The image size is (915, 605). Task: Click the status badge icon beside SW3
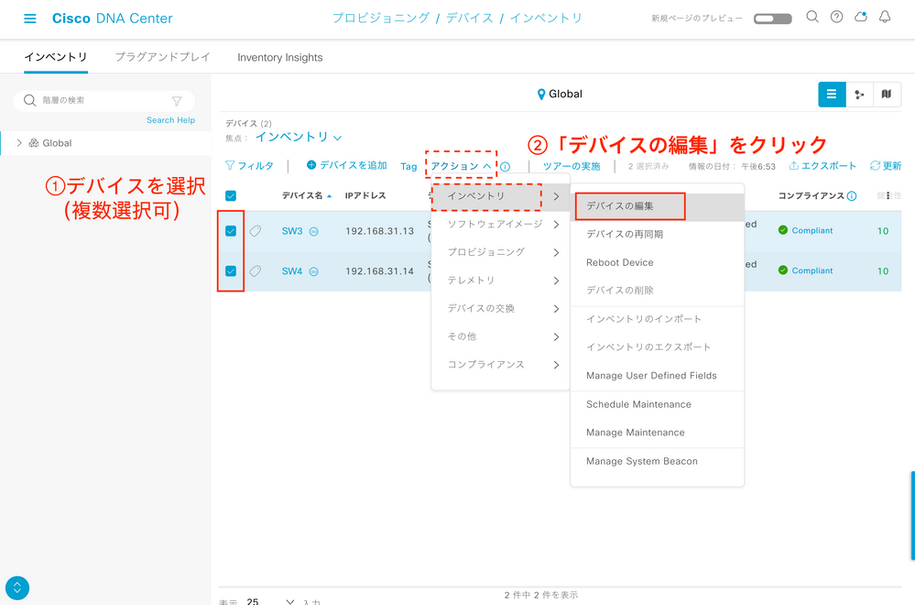pos(313,232)
